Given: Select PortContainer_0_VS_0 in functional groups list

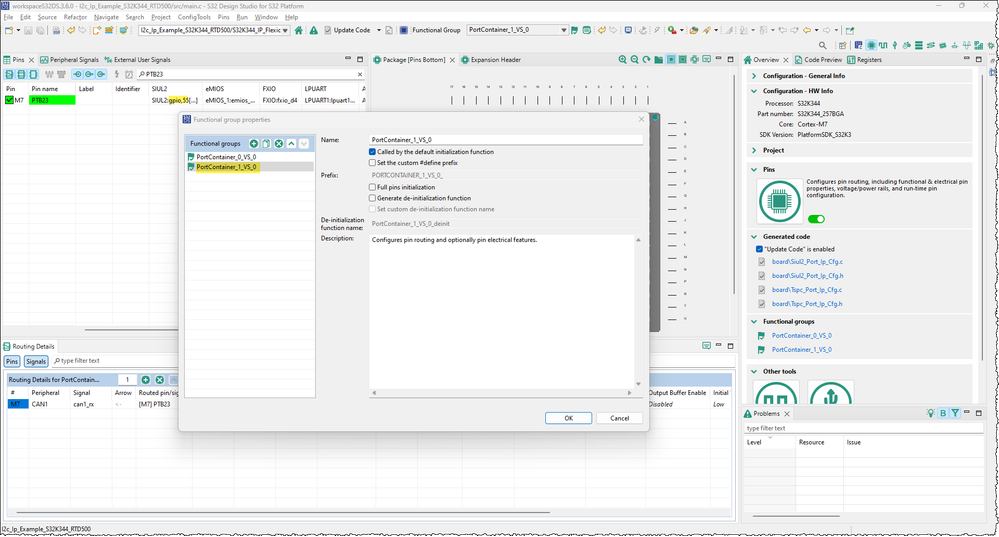Looking at the screenshot, I should pyautogui.click(x=226, y=157).
